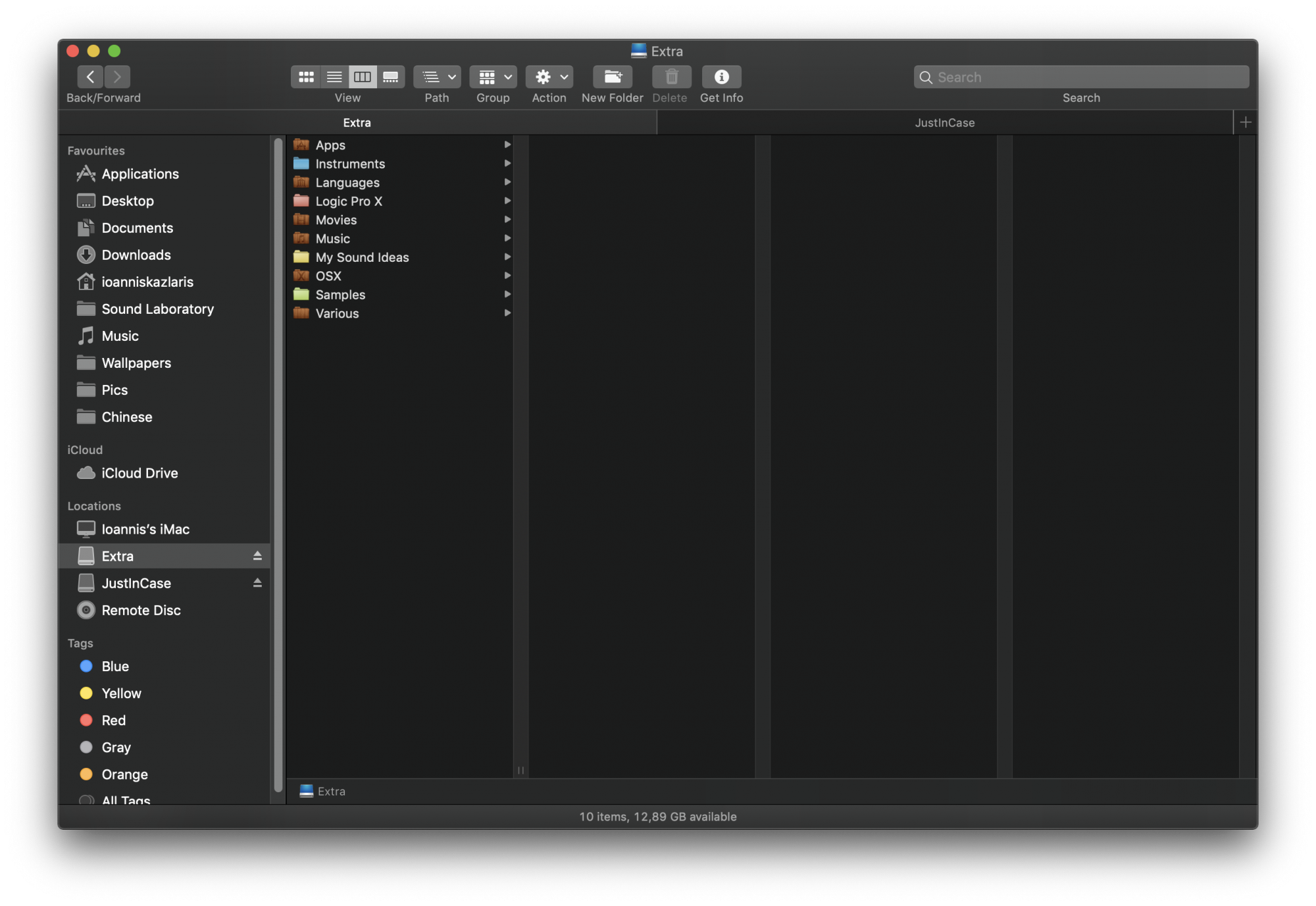Select column view toggle button

363,77
